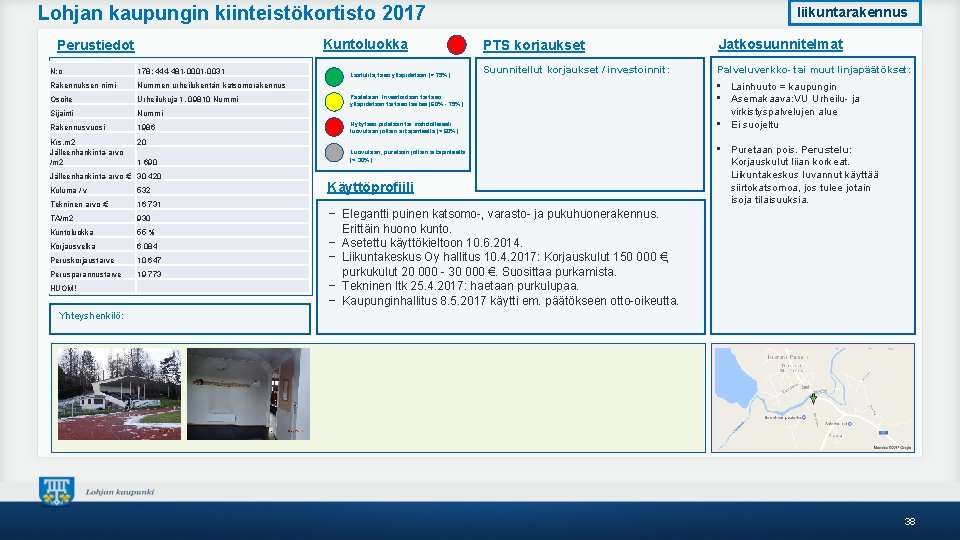The width and height of the screenshot is (960, 540).
Task: Click the red circle in the condition legend
Action: point(334,127)
